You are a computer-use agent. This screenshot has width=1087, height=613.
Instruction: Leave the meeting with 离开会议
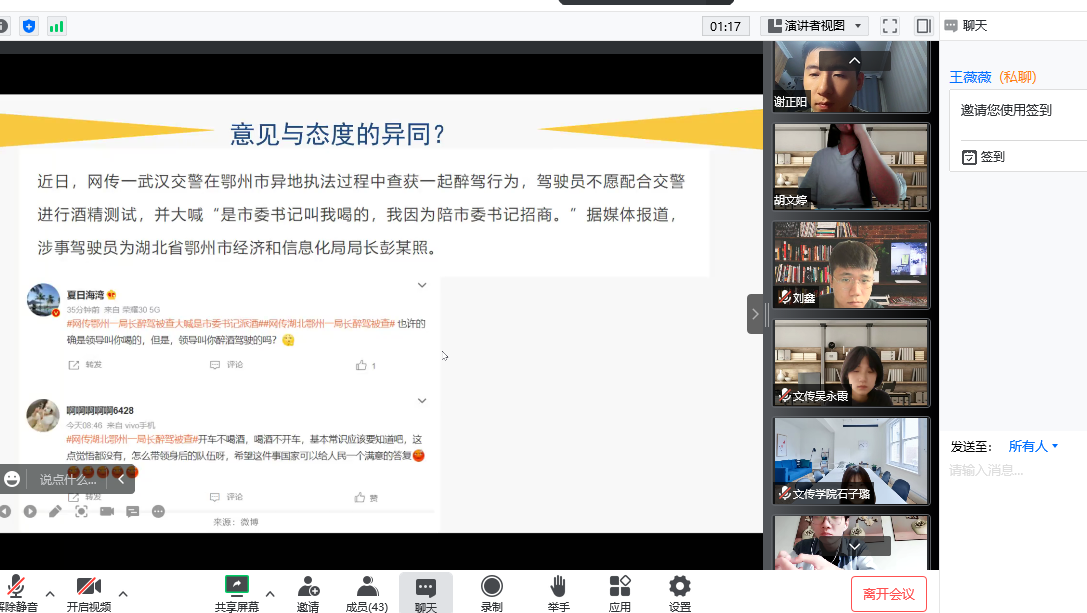tap(888, 594)
